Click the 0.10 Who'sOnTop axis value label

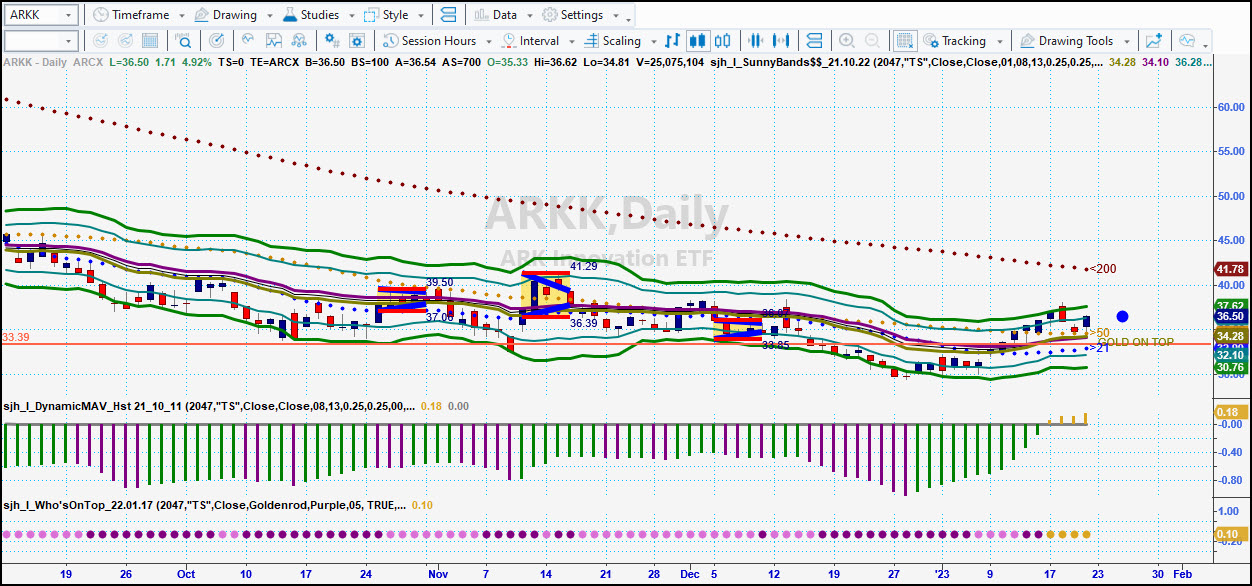coord(1229,534)
